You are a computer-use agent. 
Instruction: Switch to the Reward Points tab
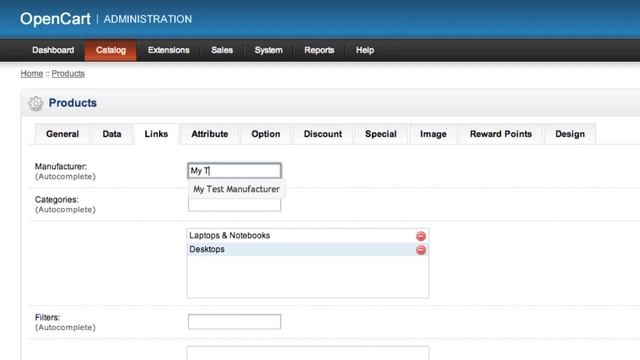point(501,134)
